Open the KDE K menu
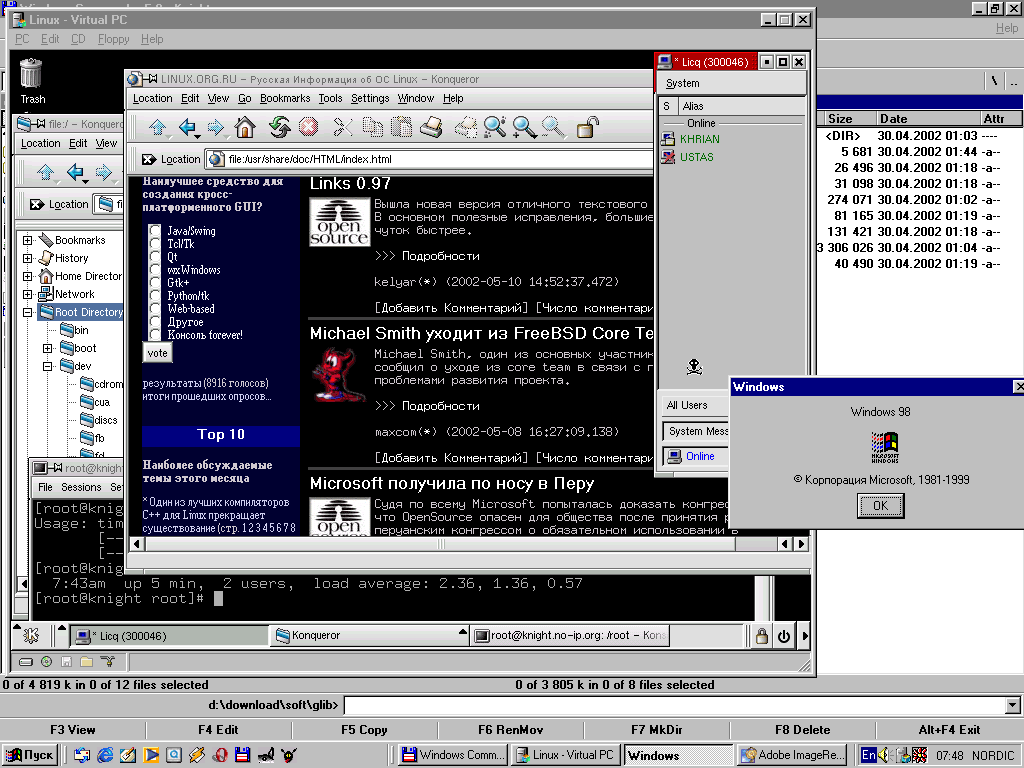The height and width of the screenshot is (768, 1024). click(x=31, y=635)
